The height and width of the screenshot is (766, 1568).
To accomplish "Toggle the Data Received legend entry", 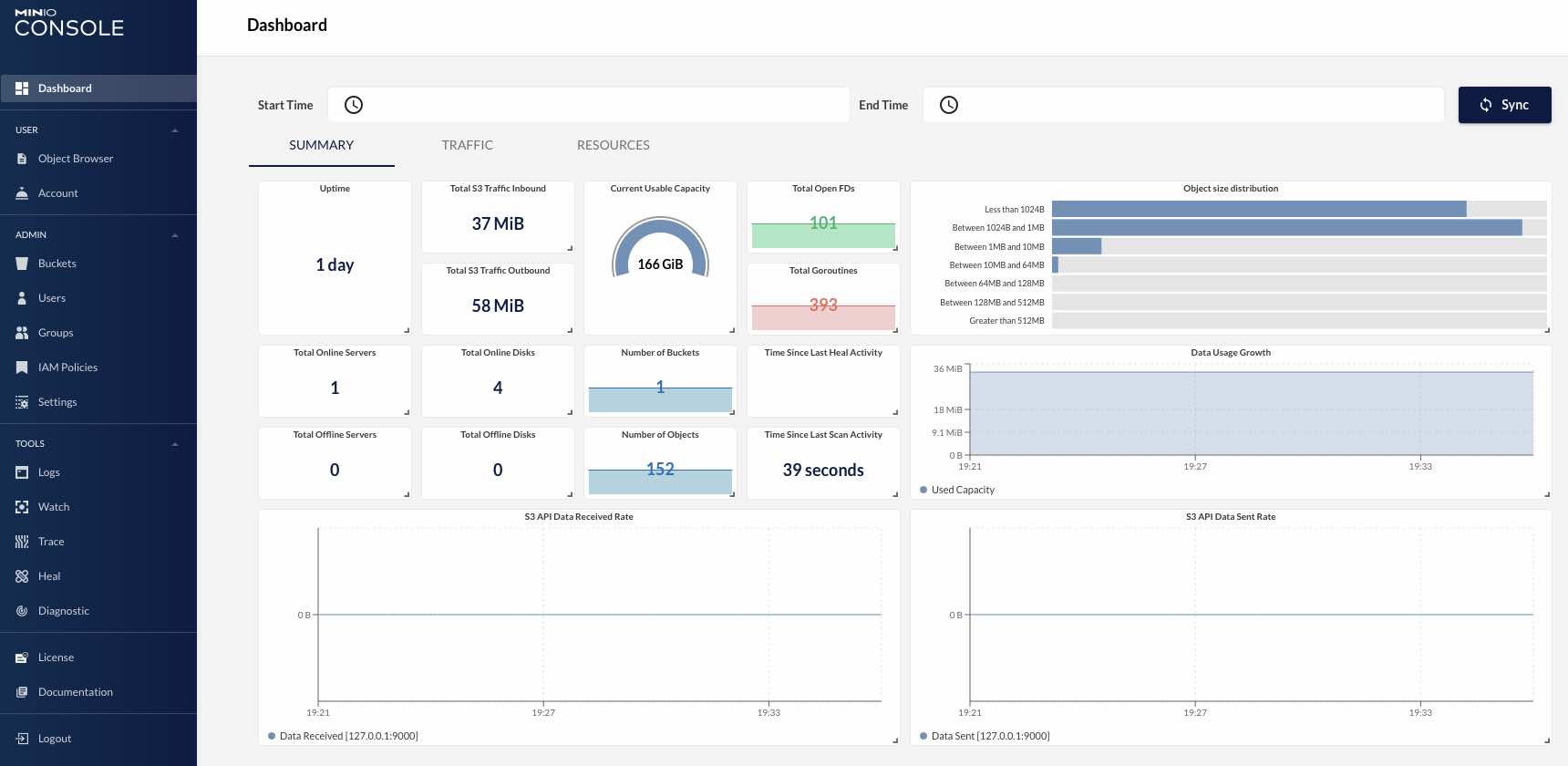I will pyautogui.click(x=343, y=736).
